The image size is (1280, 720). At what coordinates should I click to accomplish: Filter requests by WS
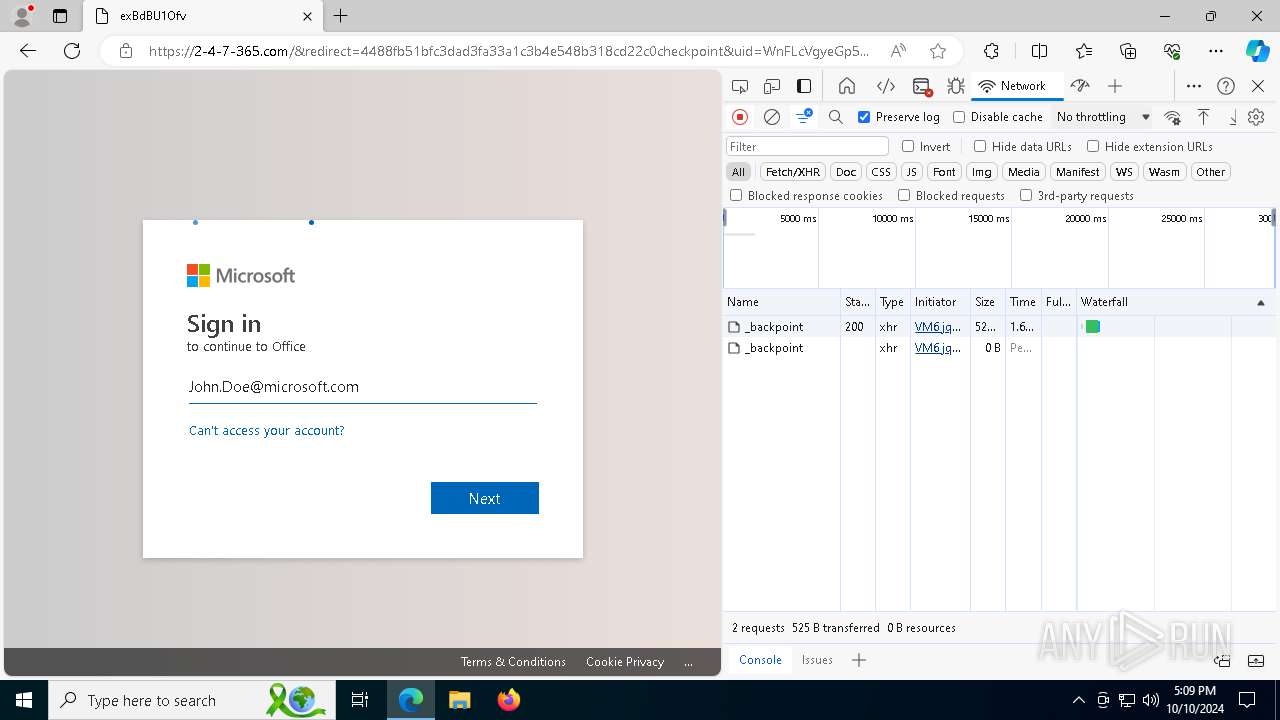click(x=1124, y=172)
